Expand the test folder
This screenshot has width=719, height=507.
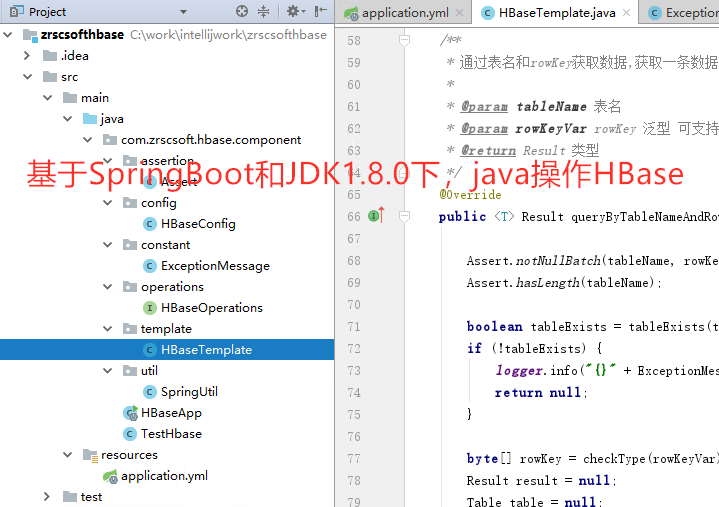47,496
